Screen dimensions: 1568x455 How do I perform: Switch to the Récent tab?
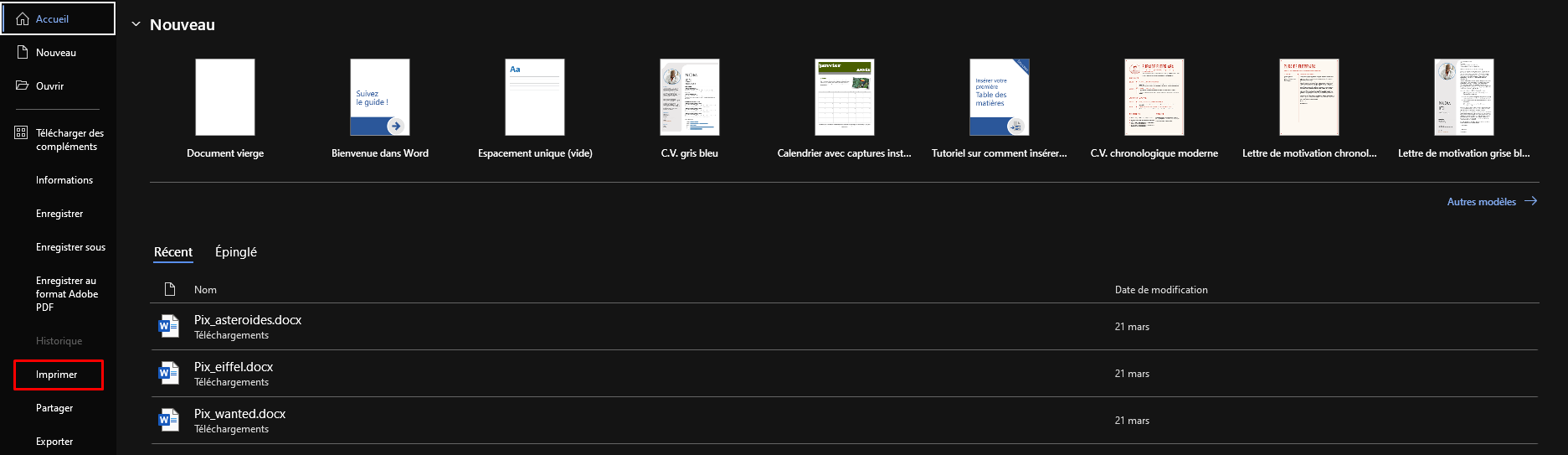click(x=173, y=251)
